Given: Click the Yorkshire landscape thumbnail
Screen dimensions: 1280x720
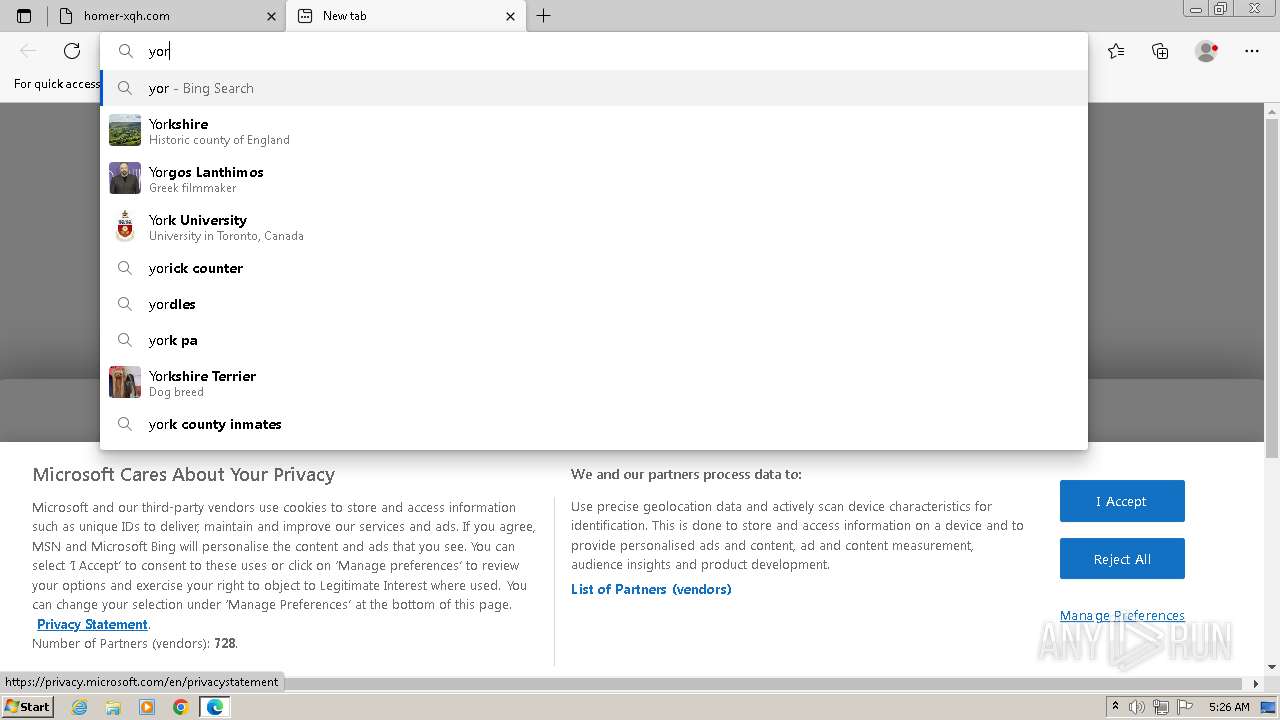Looking at the screenshot, I should click(125, 130).
